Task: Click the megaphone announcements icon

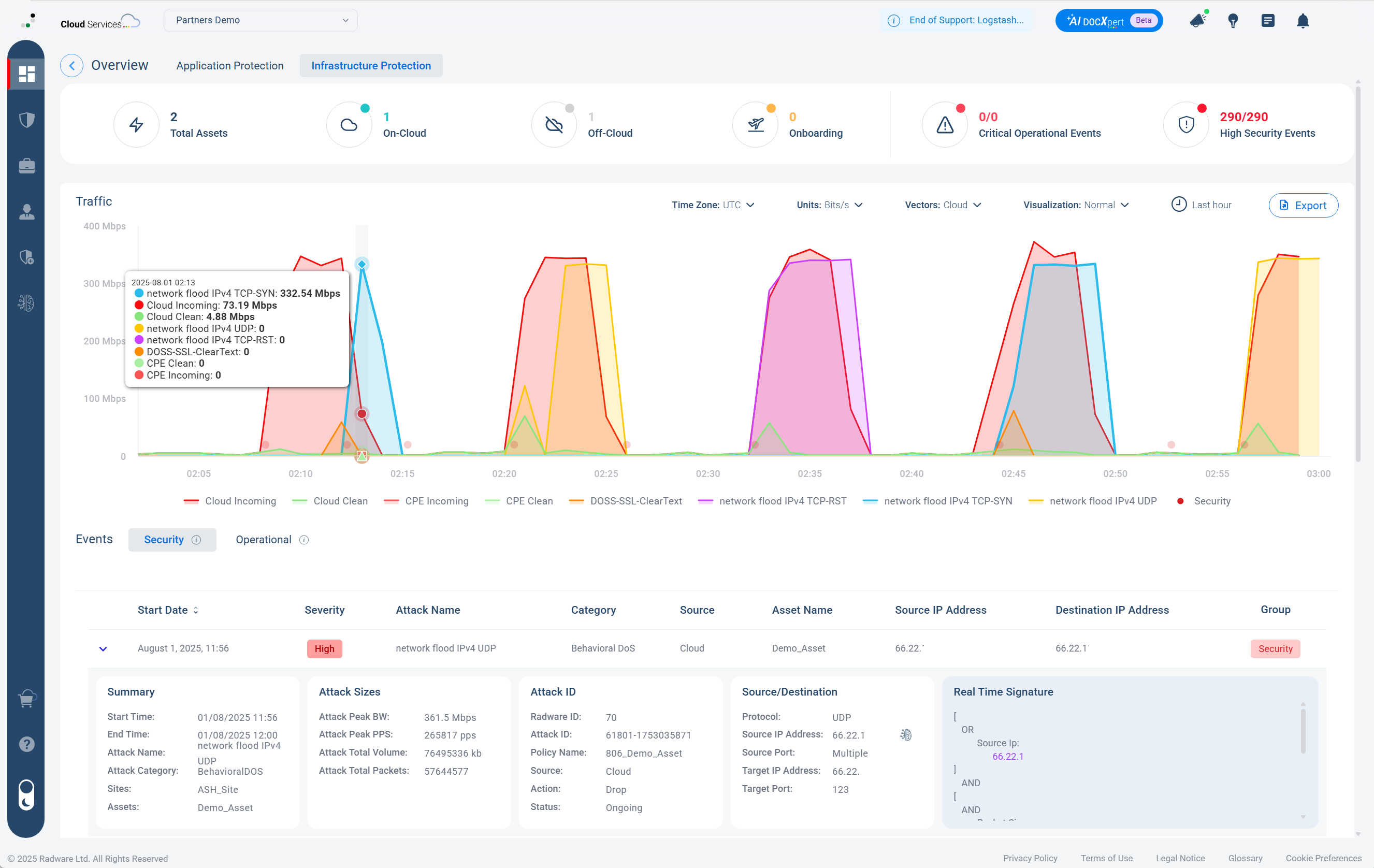Action: pos(1198,21)
